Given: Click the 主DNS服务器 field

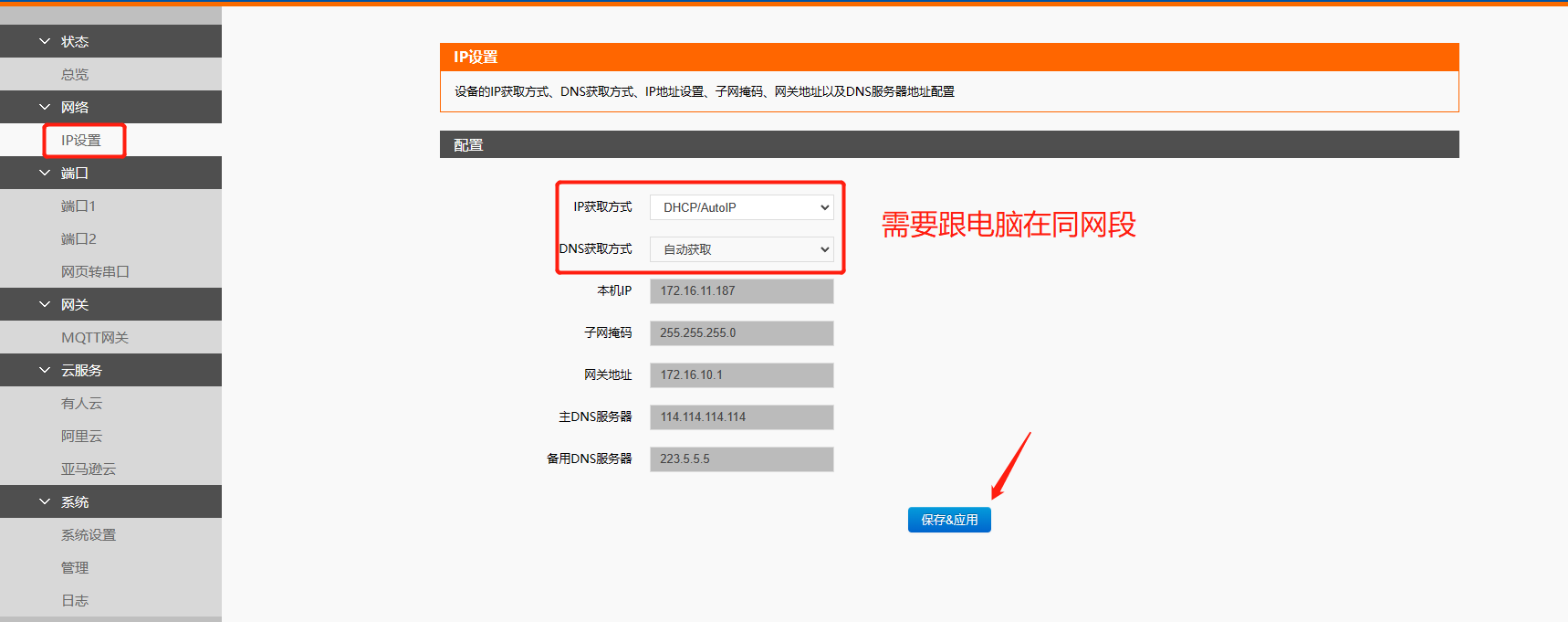Looking at the screenshot, I should coord(741,417).
